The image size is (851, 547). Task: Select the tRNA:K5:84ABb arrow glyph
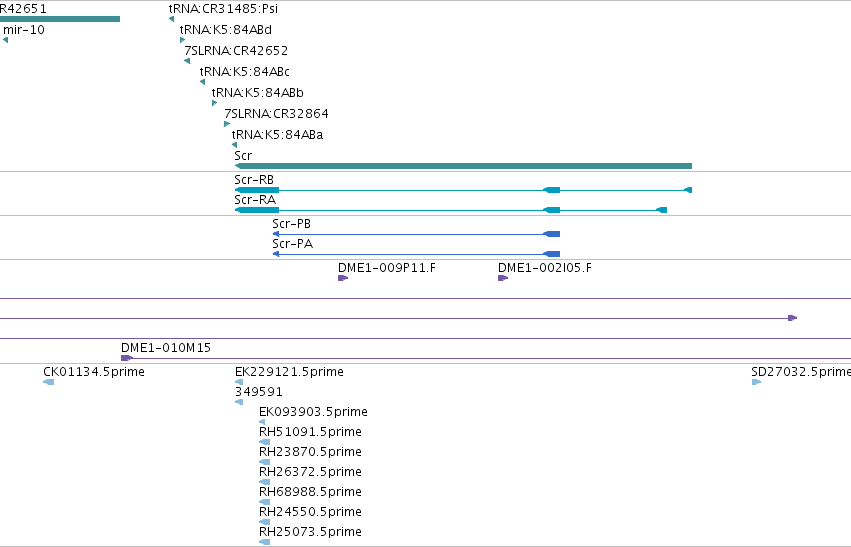click(214, 103)
